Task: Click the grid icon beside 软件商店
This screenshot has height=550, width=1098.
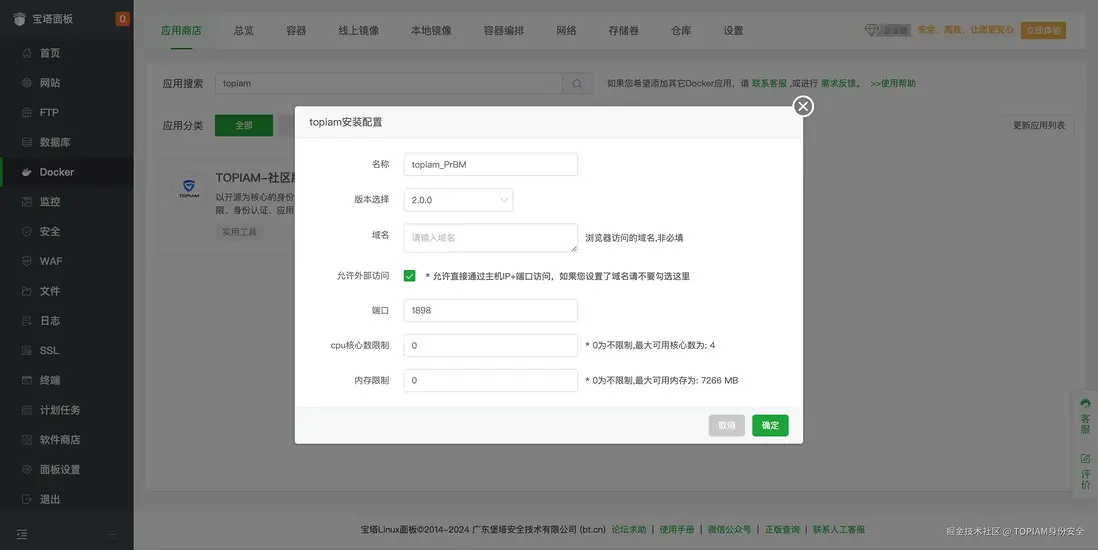Action: click(x=27, y=440)
